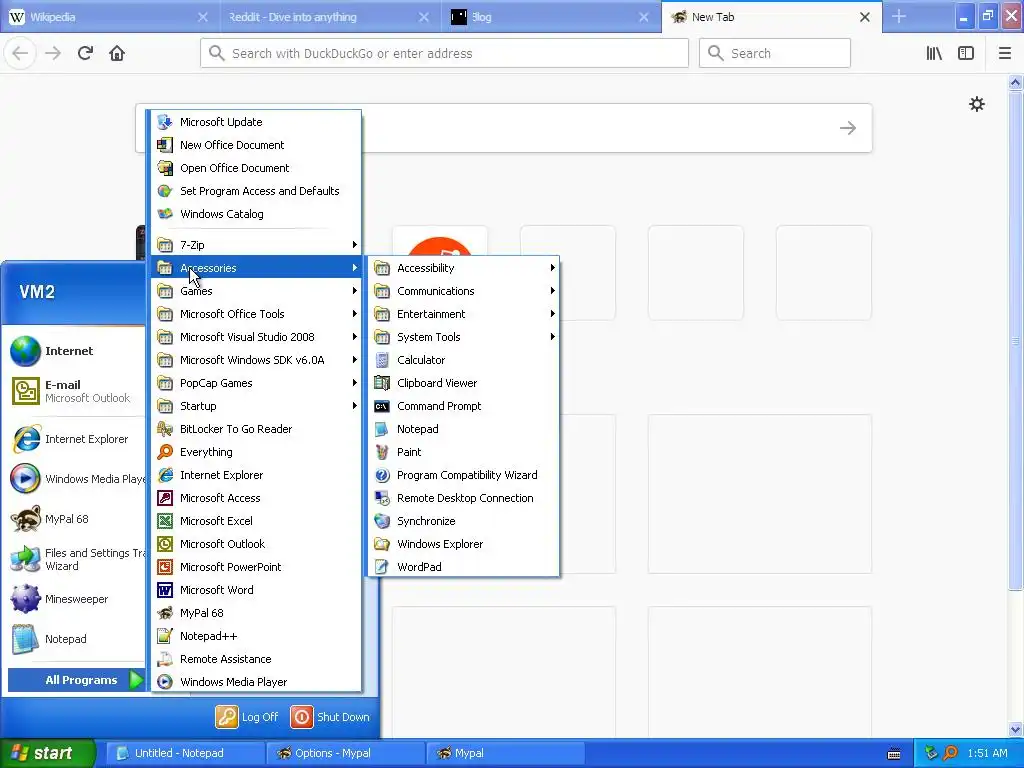Click the new tab page search go arrow
Viewport: 1024px width, 768px height.
pyautogui.click(x=848, y=128)
